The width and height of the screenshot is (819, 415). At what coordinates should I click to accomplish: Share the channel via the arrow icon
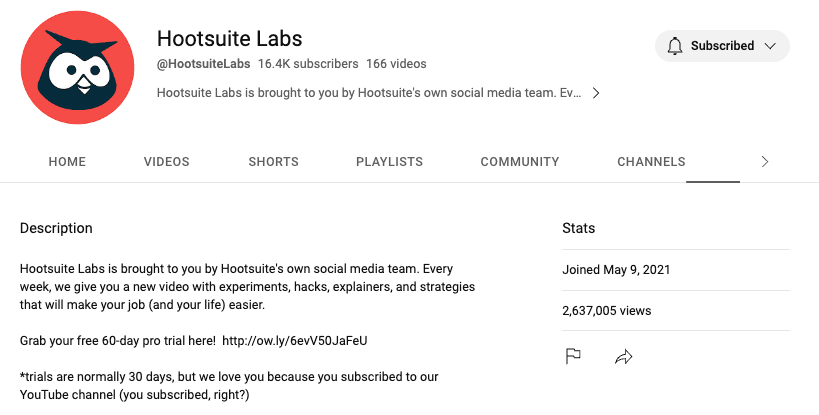click(x=625, y=356)
